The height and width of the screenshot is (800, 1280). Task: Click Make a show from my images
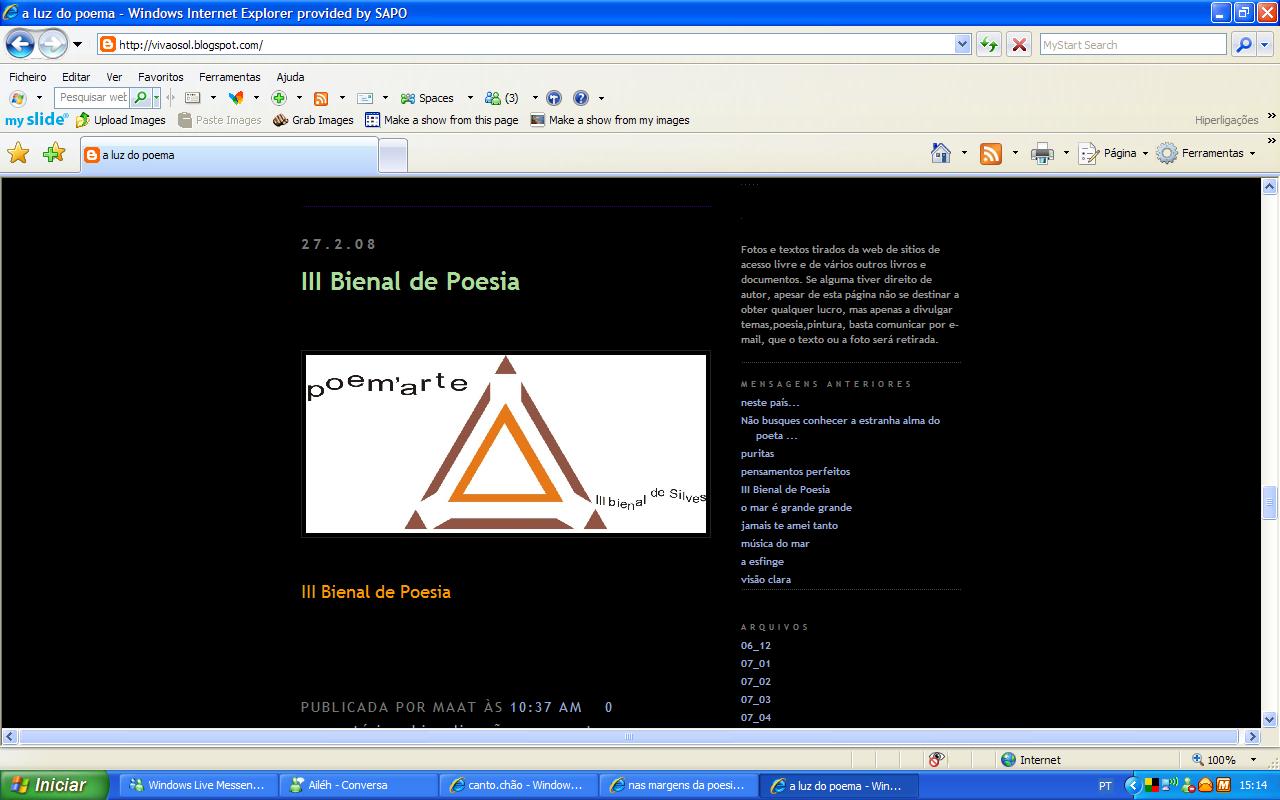610,120
